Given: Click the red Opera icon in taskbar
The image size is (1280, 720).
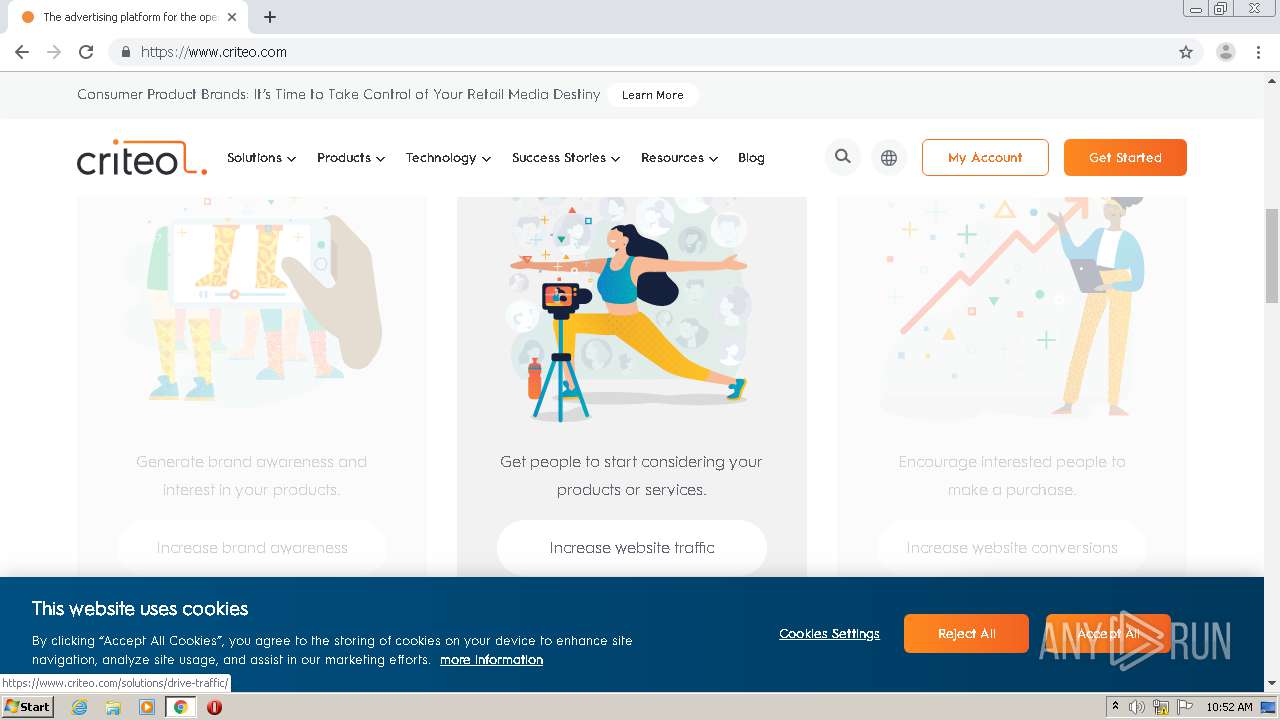Looking at the screenshot, I should tap(214, 707).
